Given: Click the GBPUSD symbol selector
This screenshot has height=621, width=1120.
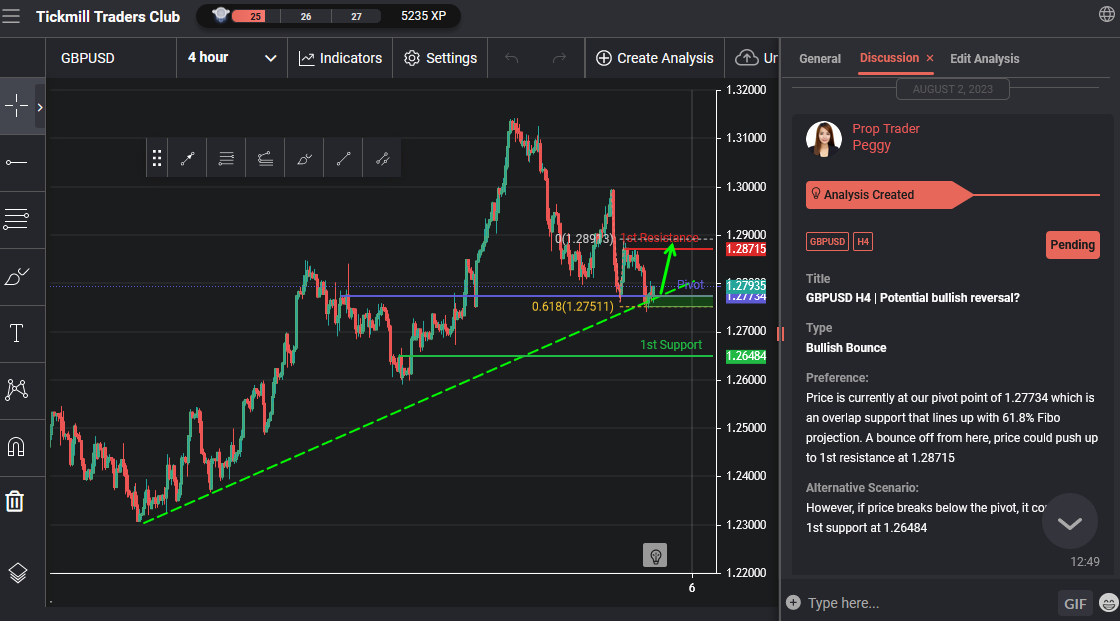Looking at the screenshot, I should click(111, 58).
